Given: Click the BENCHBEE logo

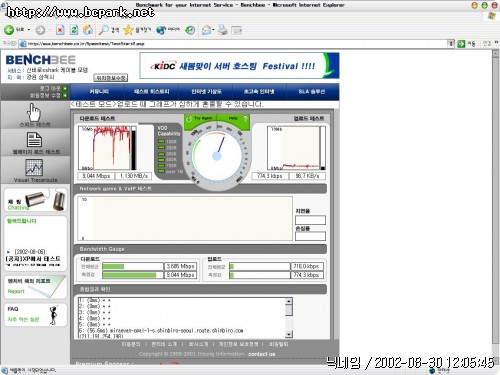Looking at the screenshot, I should point(41,60).
